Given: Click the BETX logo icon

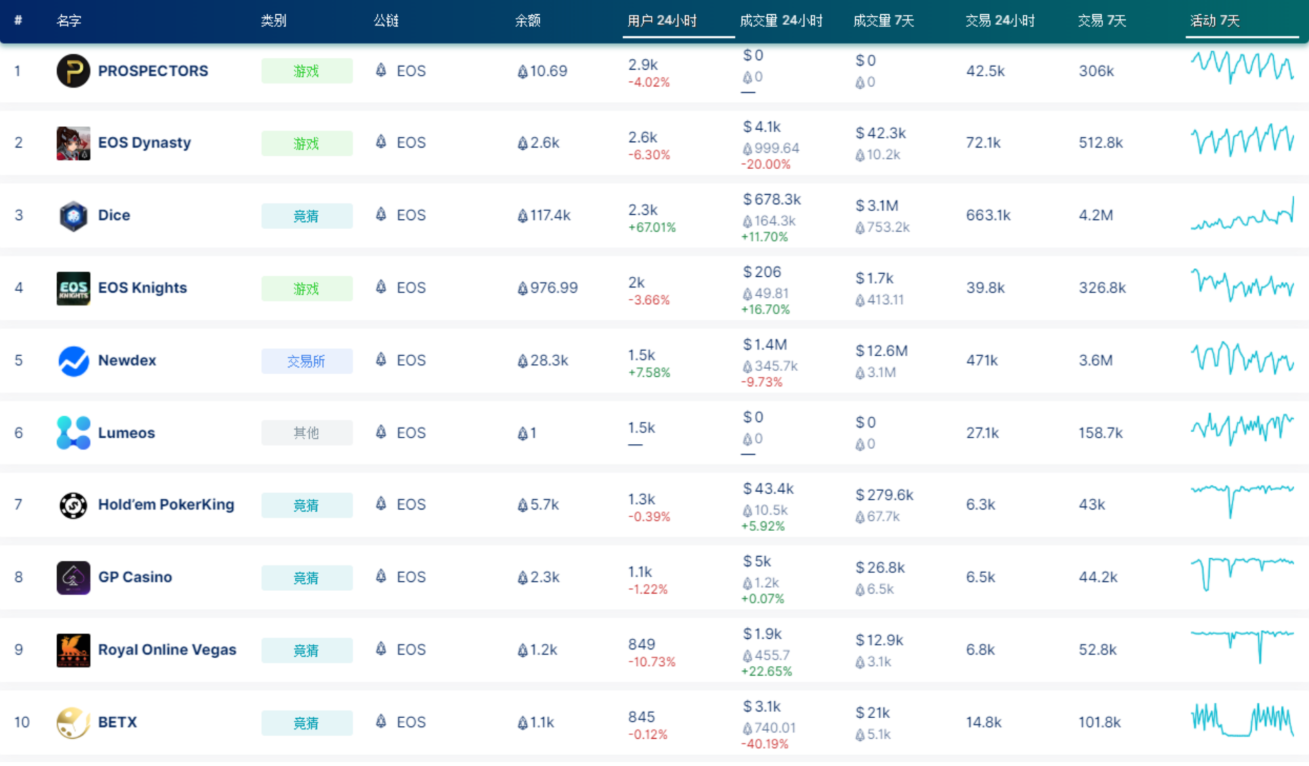Looking at the screenshot, I should click(73, 722).
